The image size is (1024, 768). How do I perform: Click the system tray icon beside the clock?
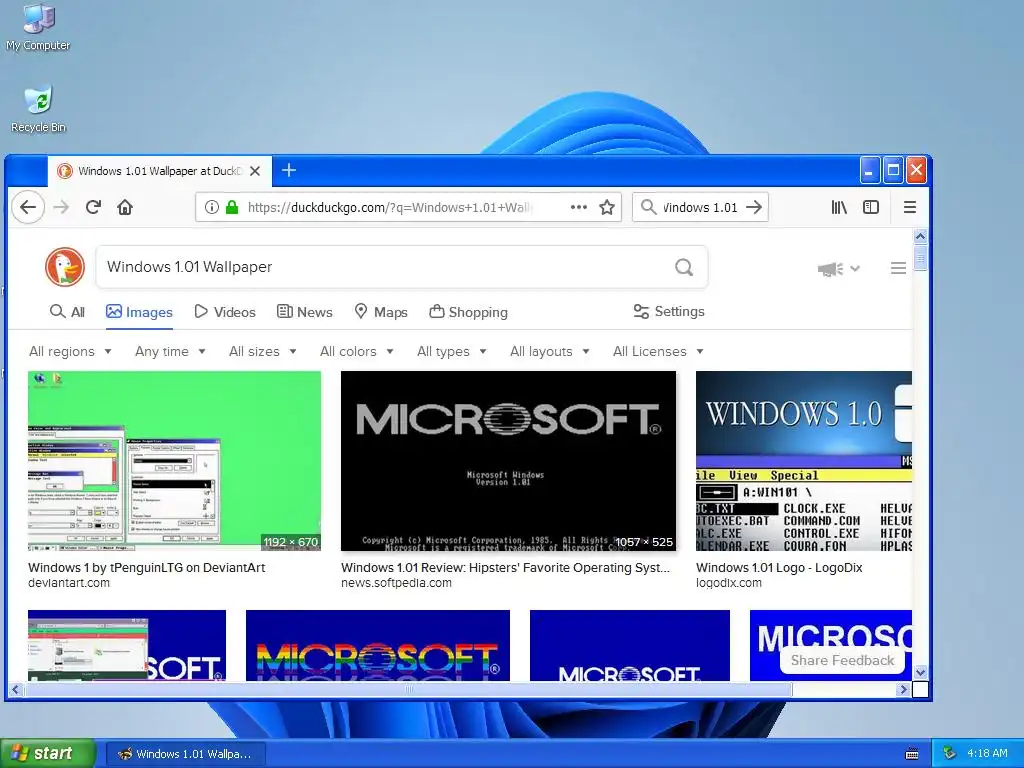(x=950, y=754)
